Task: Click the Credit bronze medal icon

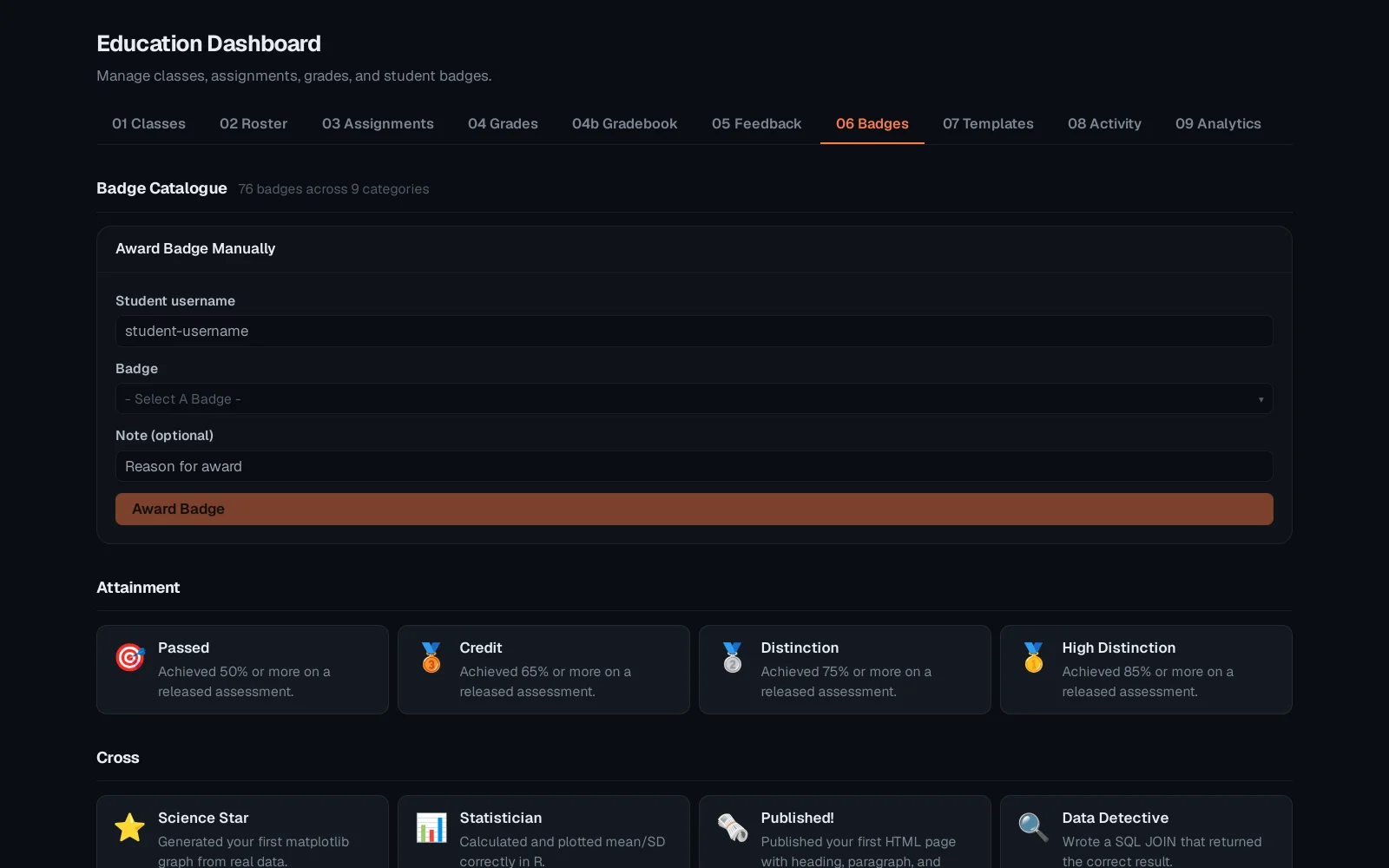Action: pyautogui.click(x=431, y=657)
